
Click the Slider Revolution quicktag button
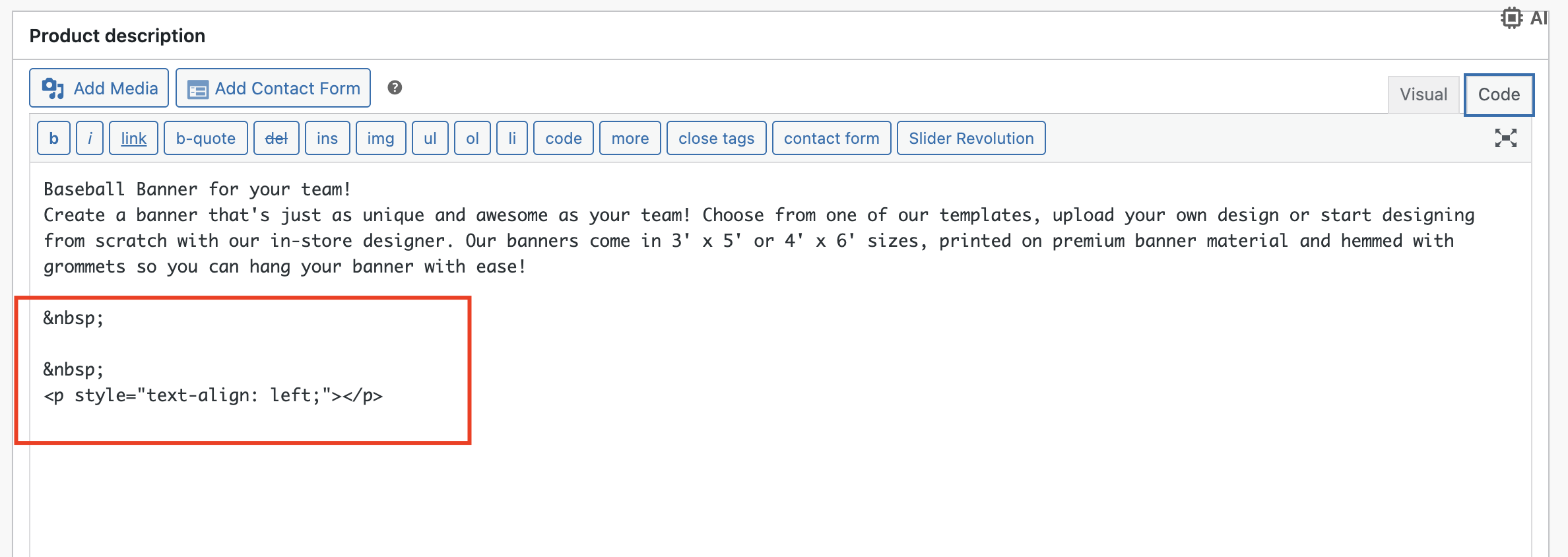971,138
